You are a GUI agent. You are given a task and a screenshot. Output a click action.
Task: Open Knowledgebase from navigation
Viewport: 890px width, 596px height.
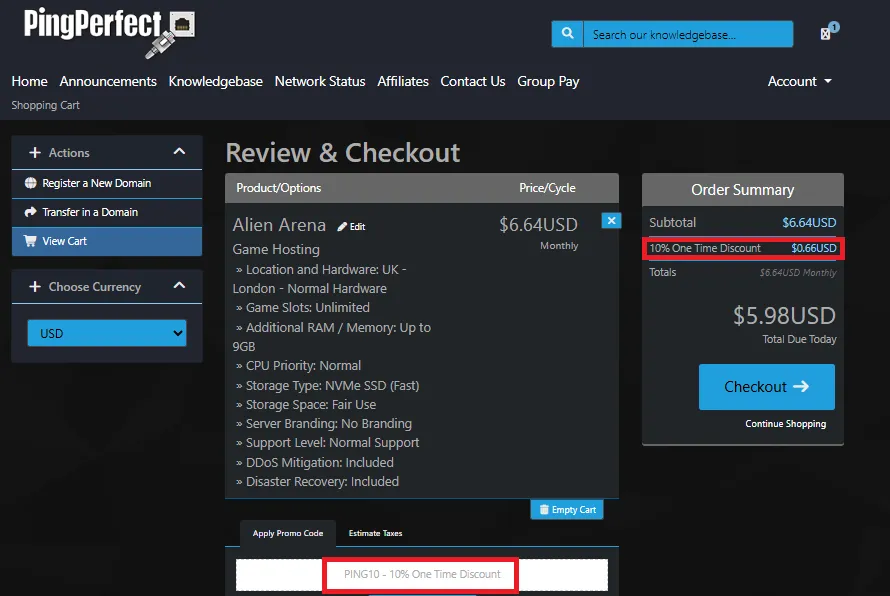pyautogui.click(x=216, y=81)
